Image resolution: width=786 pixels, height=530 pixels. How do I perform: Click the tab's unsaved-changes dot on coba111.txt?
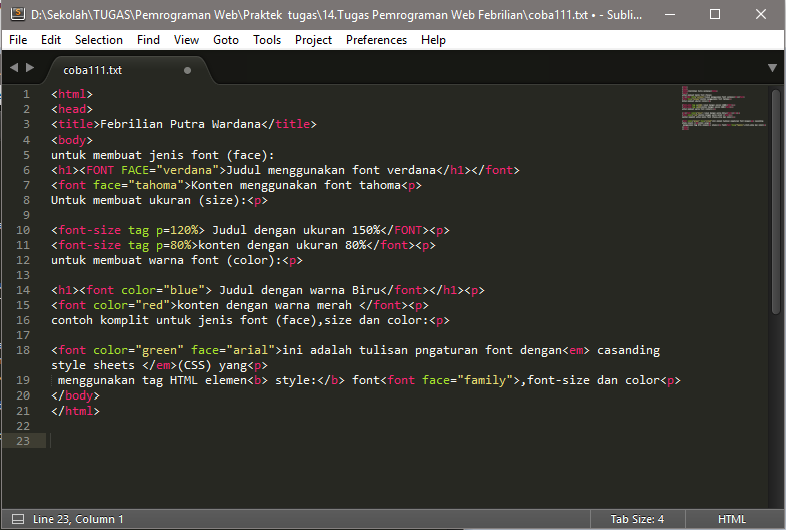pos(187,70)
